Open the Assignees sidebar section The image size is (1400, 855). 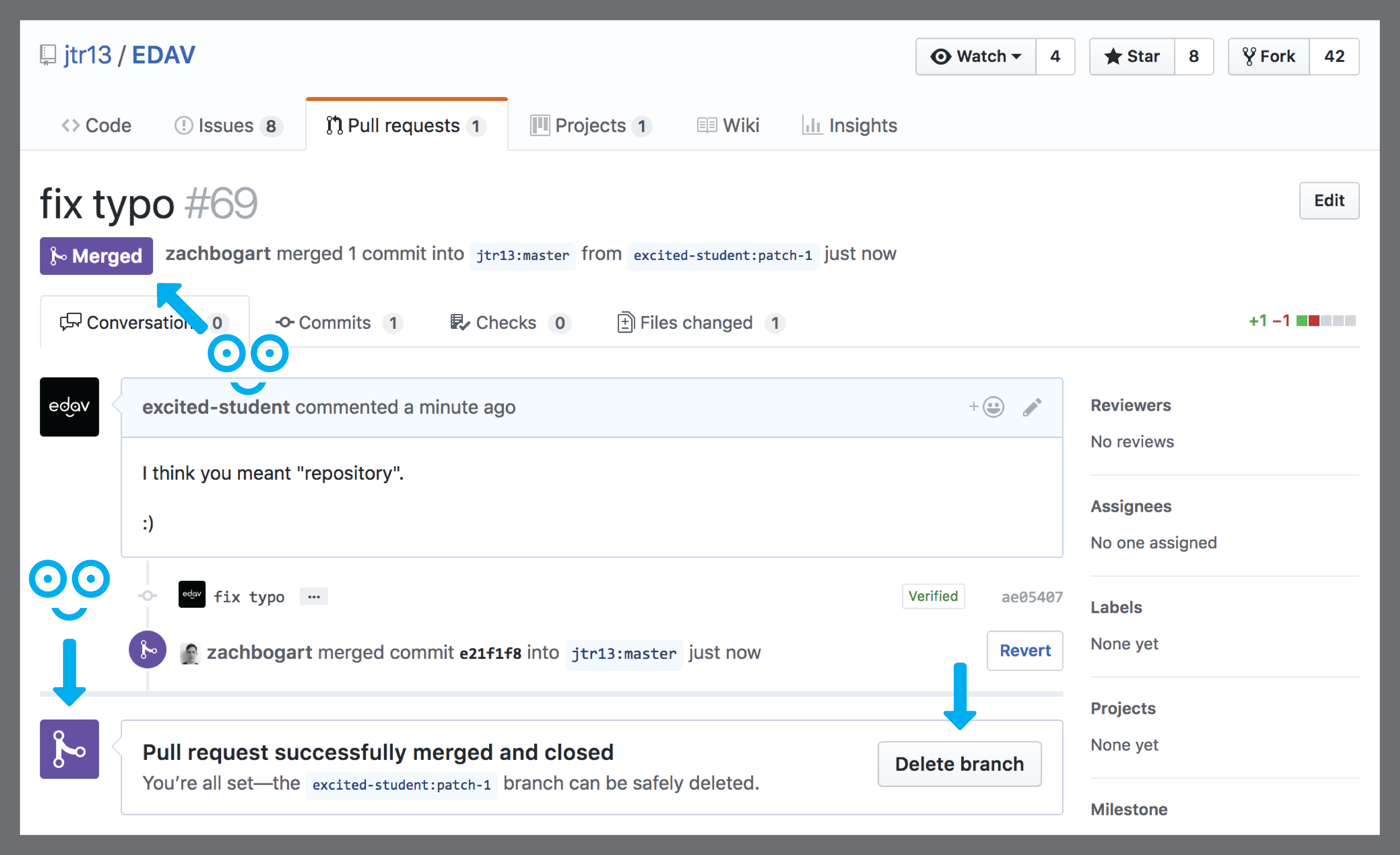1131,506
